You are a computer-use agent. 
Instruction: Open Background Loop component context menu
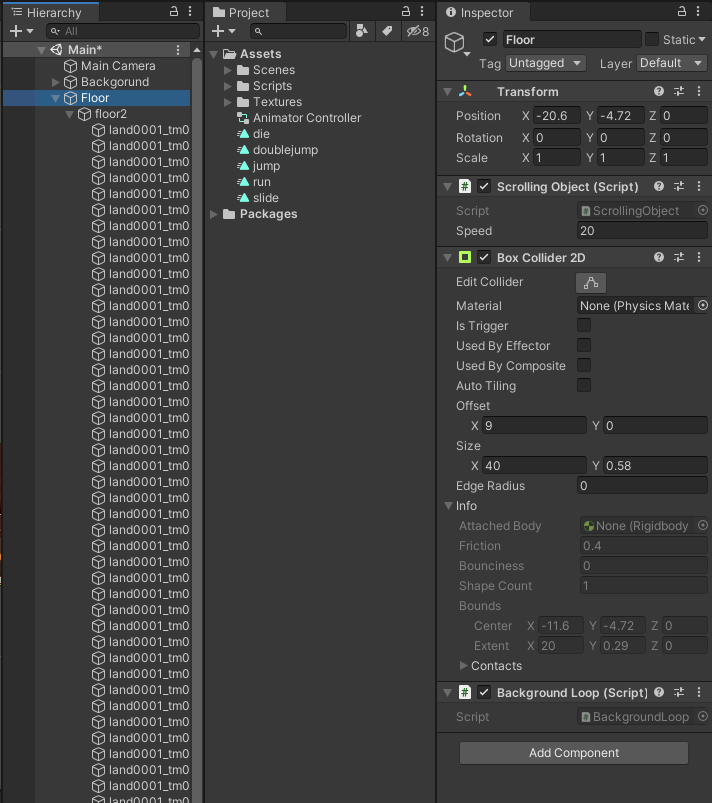699,692
